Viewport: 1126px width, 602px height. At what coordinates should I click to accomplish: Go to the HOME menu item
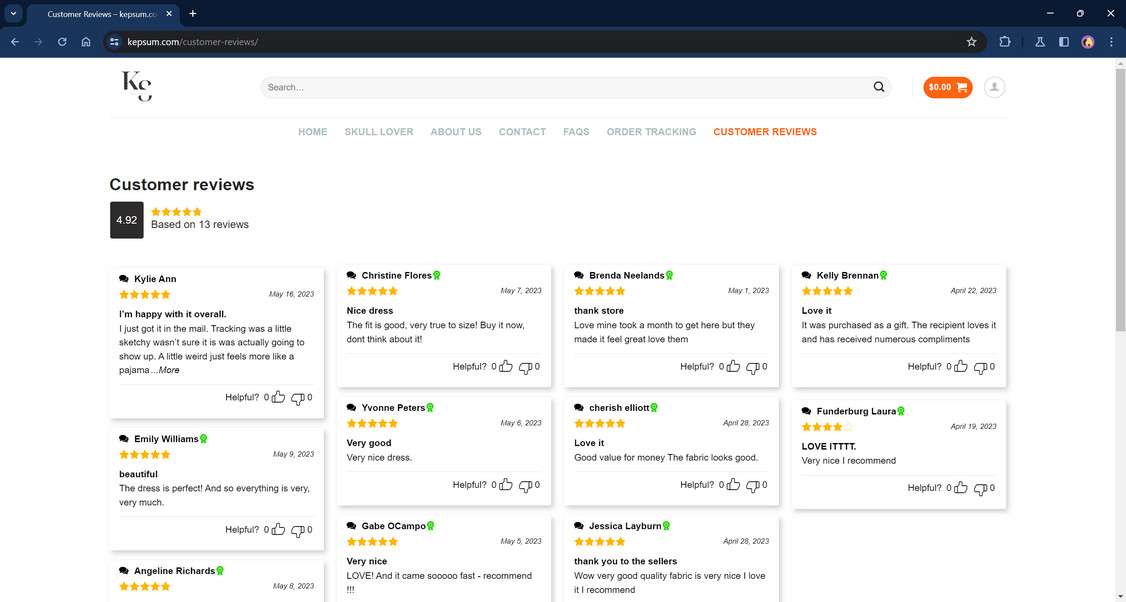[x=312, y=132]
